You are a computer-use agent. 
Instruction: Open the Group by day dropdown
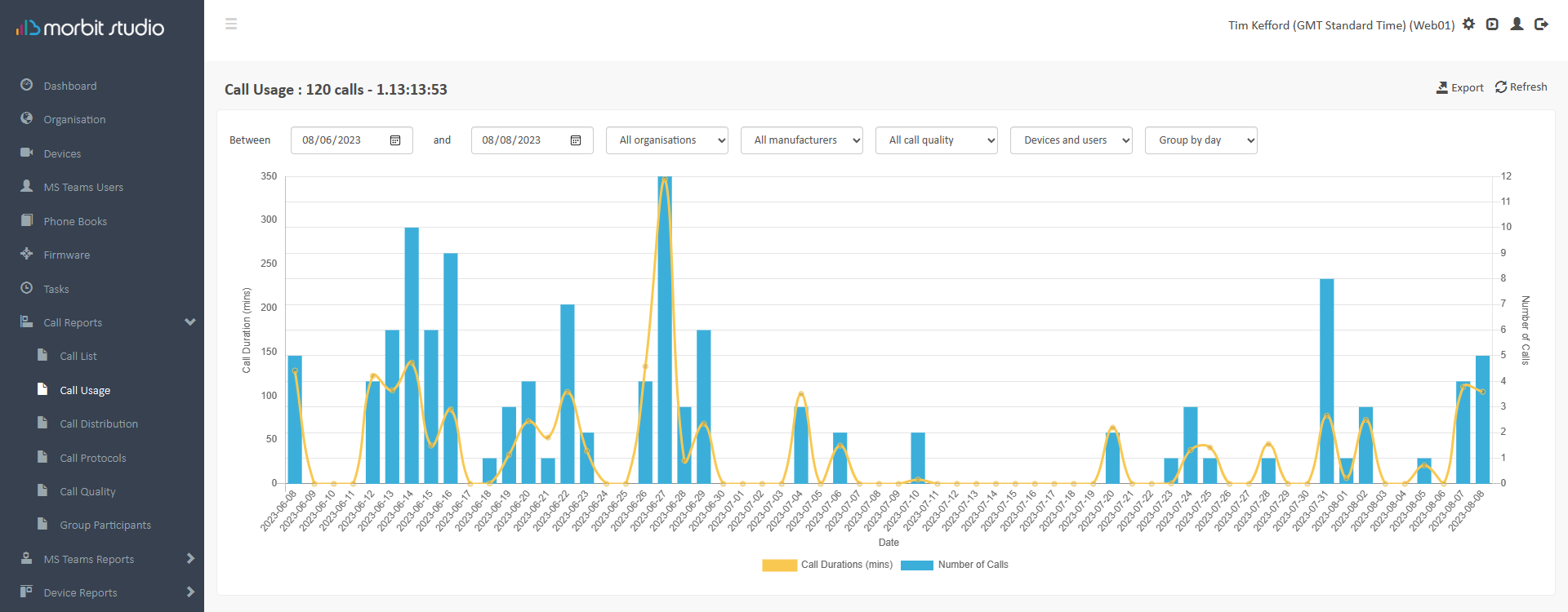point(1200,140)
